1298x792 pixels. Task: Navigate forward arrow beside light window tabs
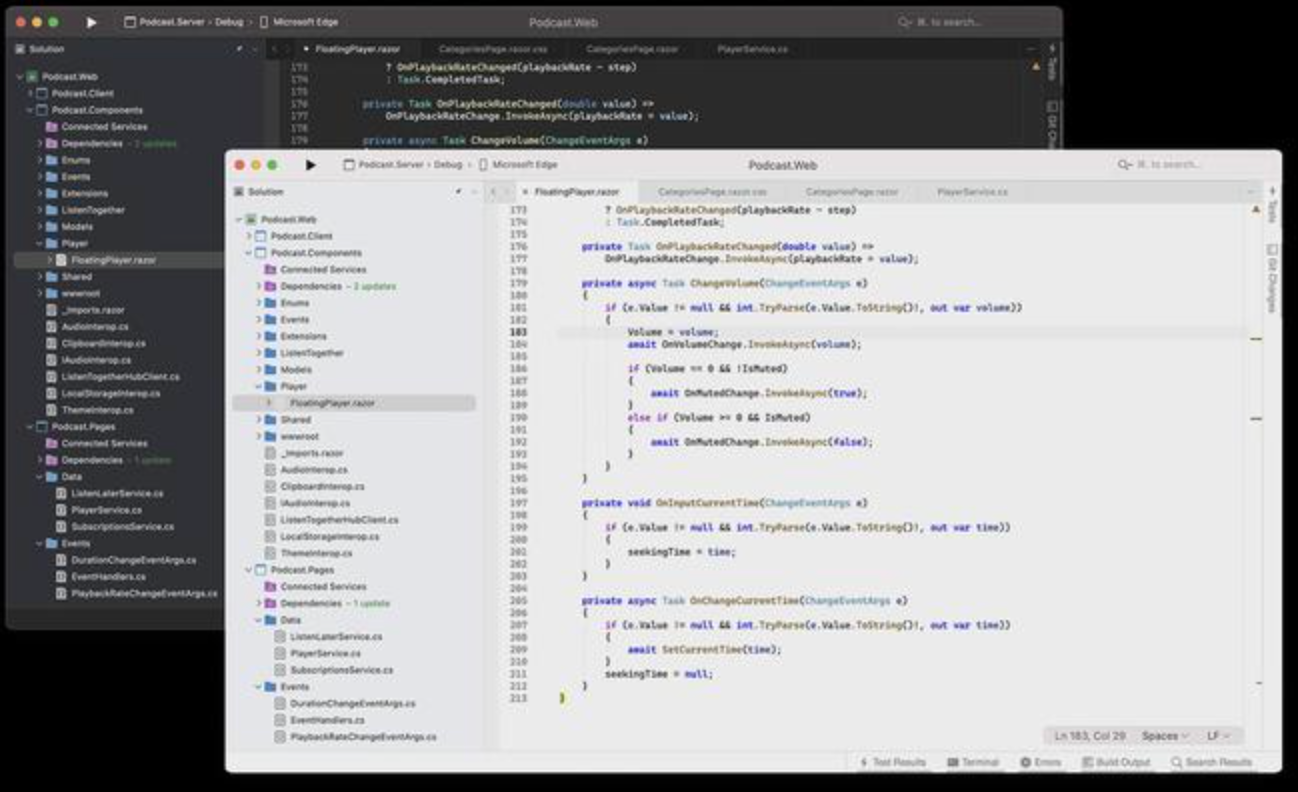[509, 191]
